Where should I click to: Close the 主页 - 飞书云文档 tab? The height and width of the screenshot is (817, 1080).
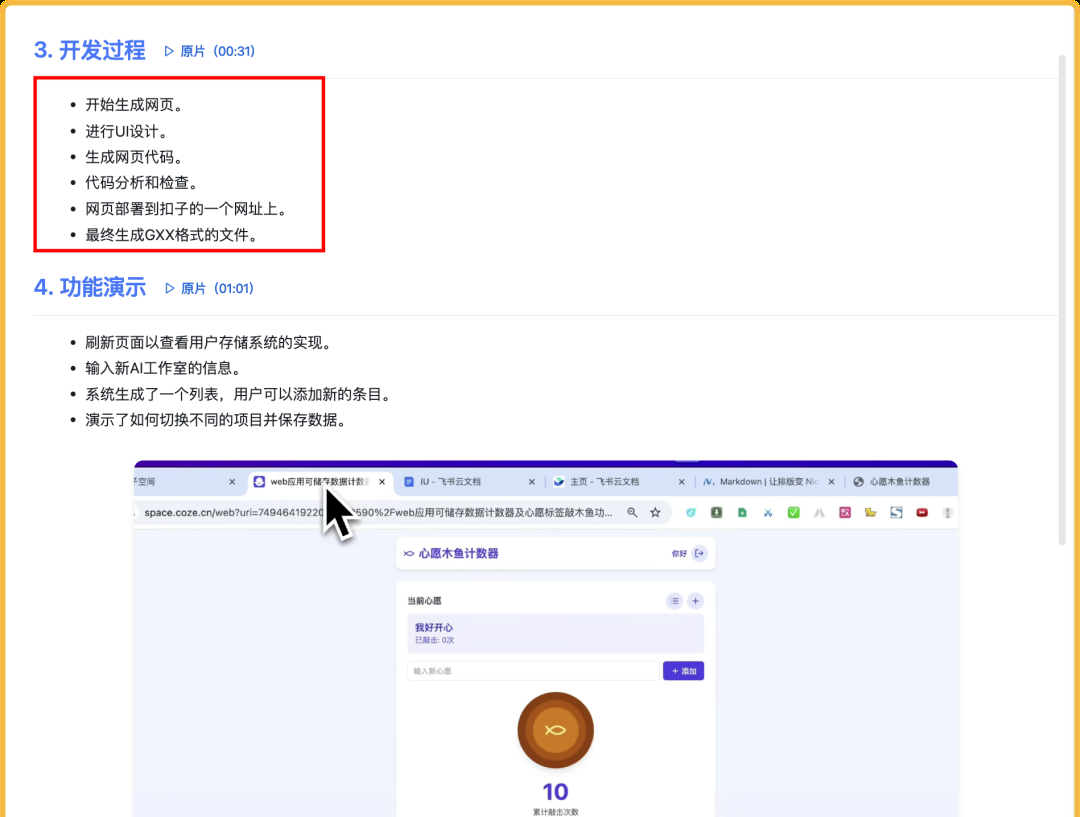[681, 482]
